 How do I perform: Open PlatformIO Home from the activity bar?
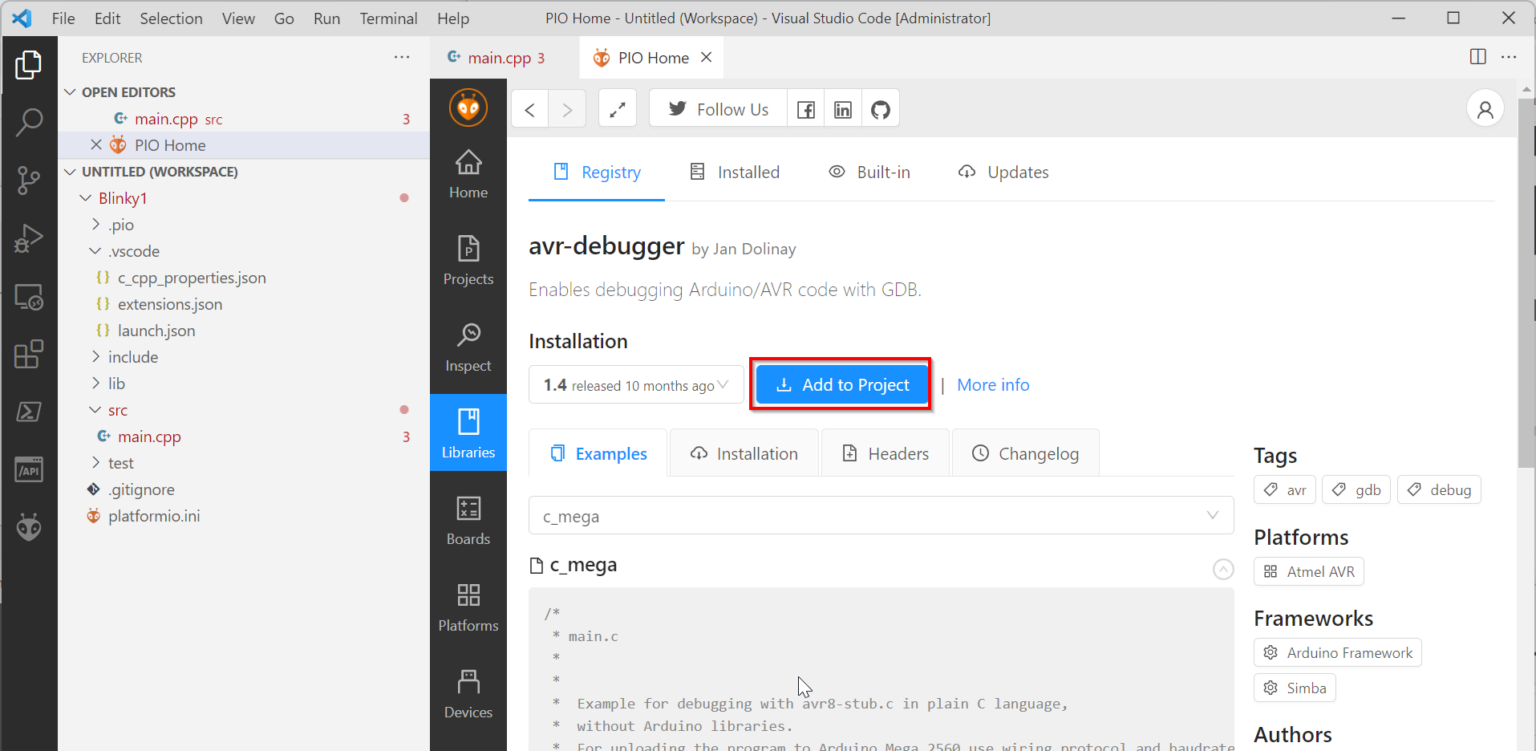(29, 526)
